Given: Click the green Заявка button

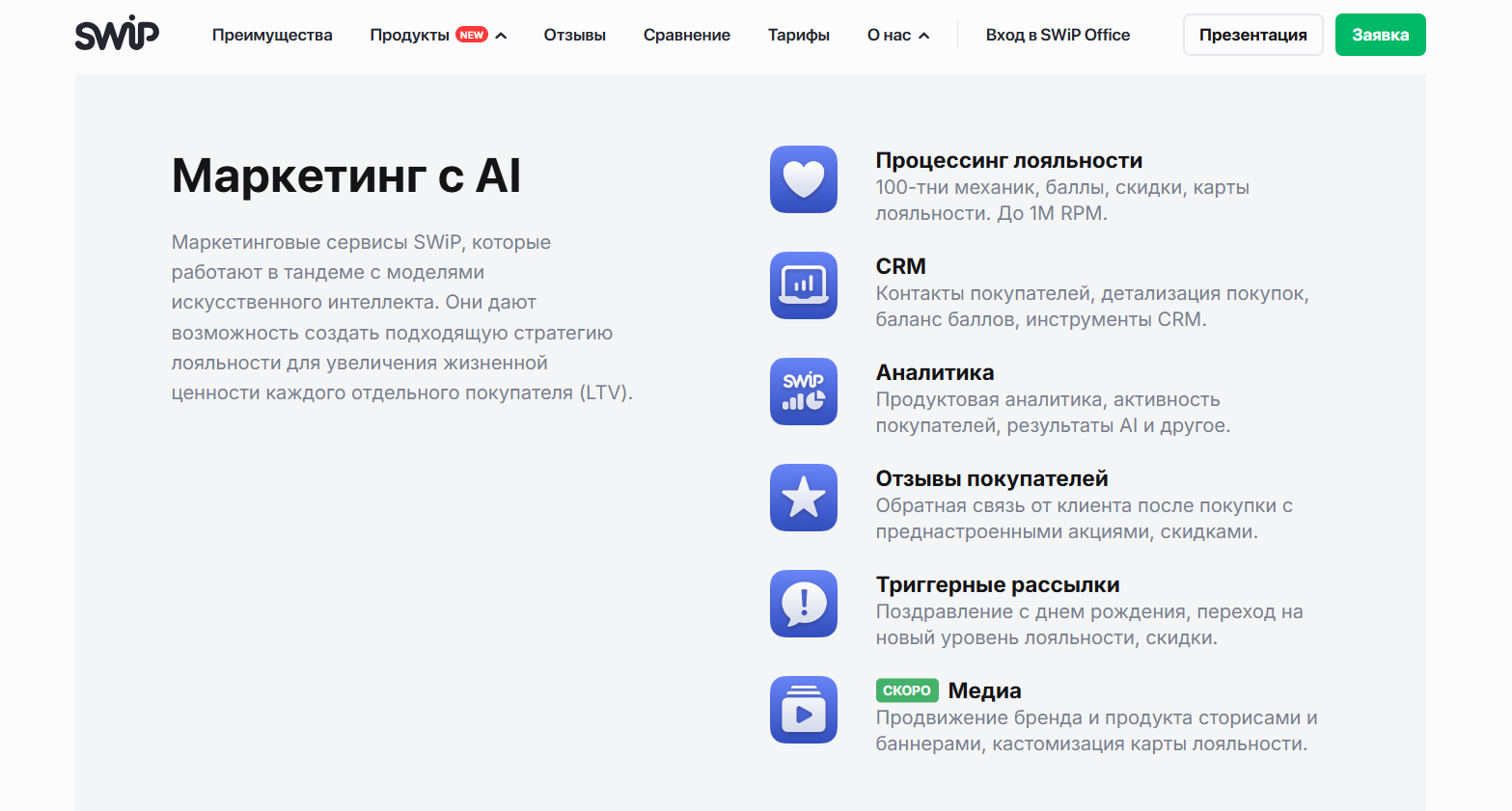Looking at the screenshot, I should (x=1380, y=35).
